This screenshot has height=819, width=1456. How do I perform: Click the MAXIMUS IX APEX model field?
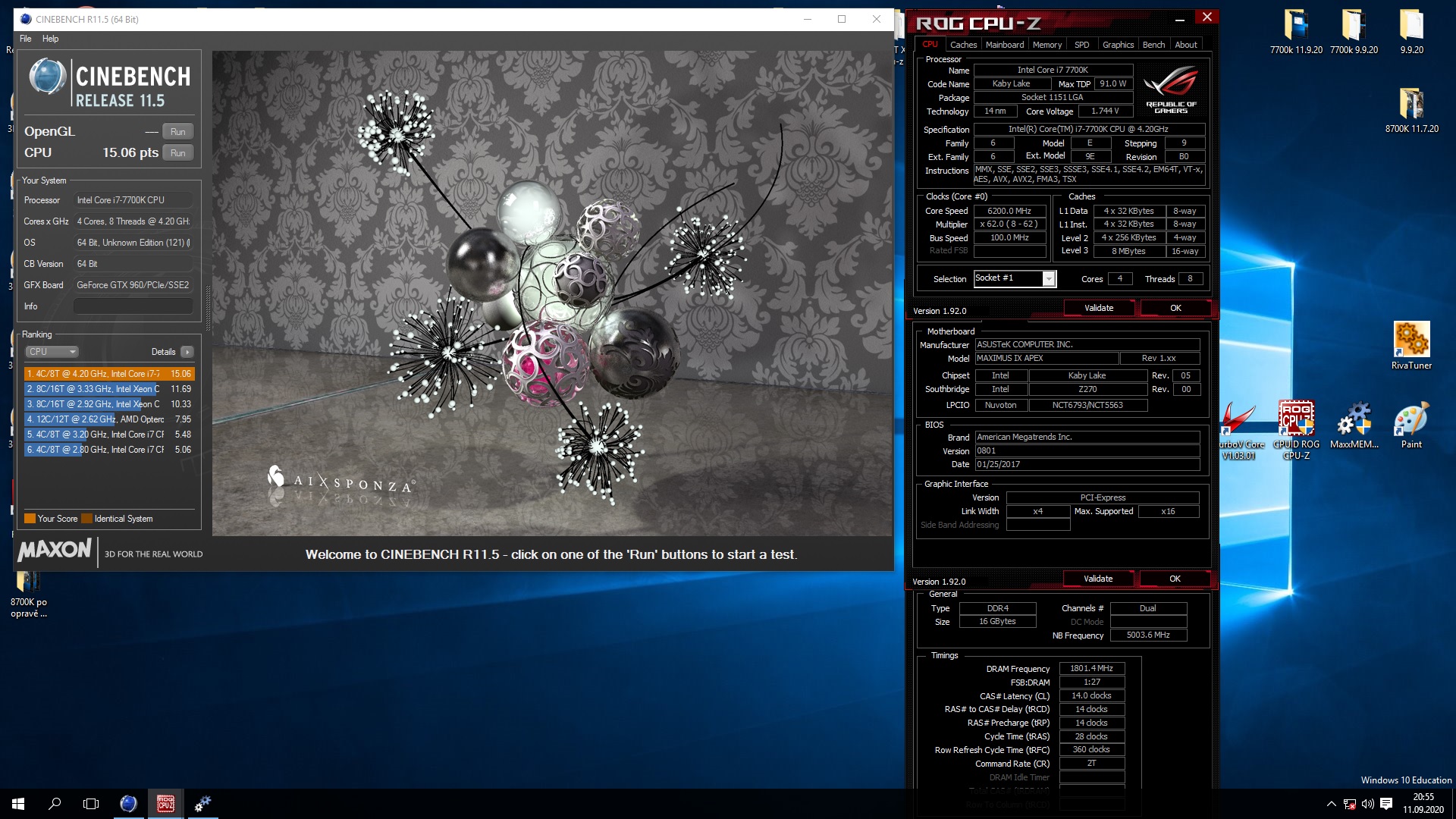(x=1046, y=358)
